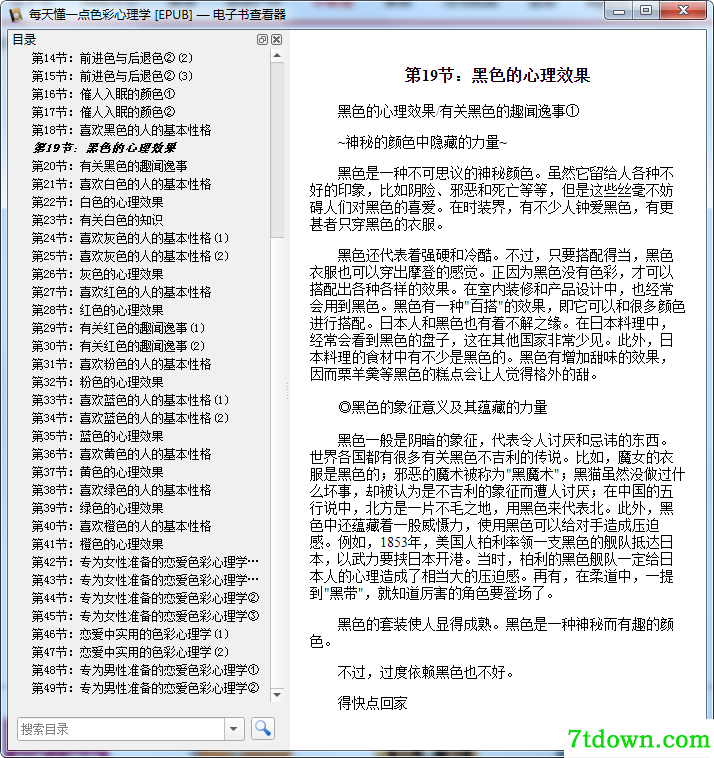The height and width of the screenshot is (758, 714).
Task: Go to 第36节：喜欢黄色的人的基本性格
Action: 121,454
